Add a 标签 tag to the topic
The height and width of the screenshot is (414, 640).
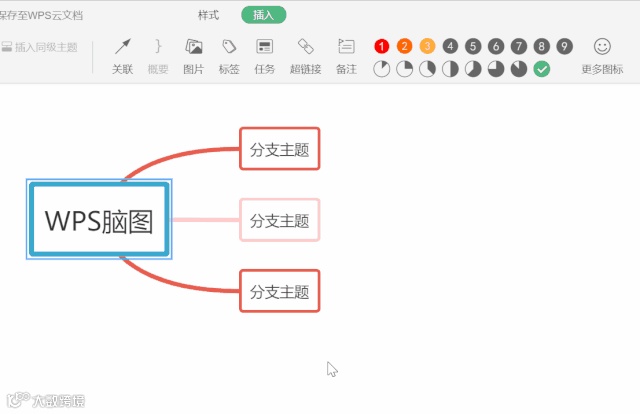tap(229, 56)
